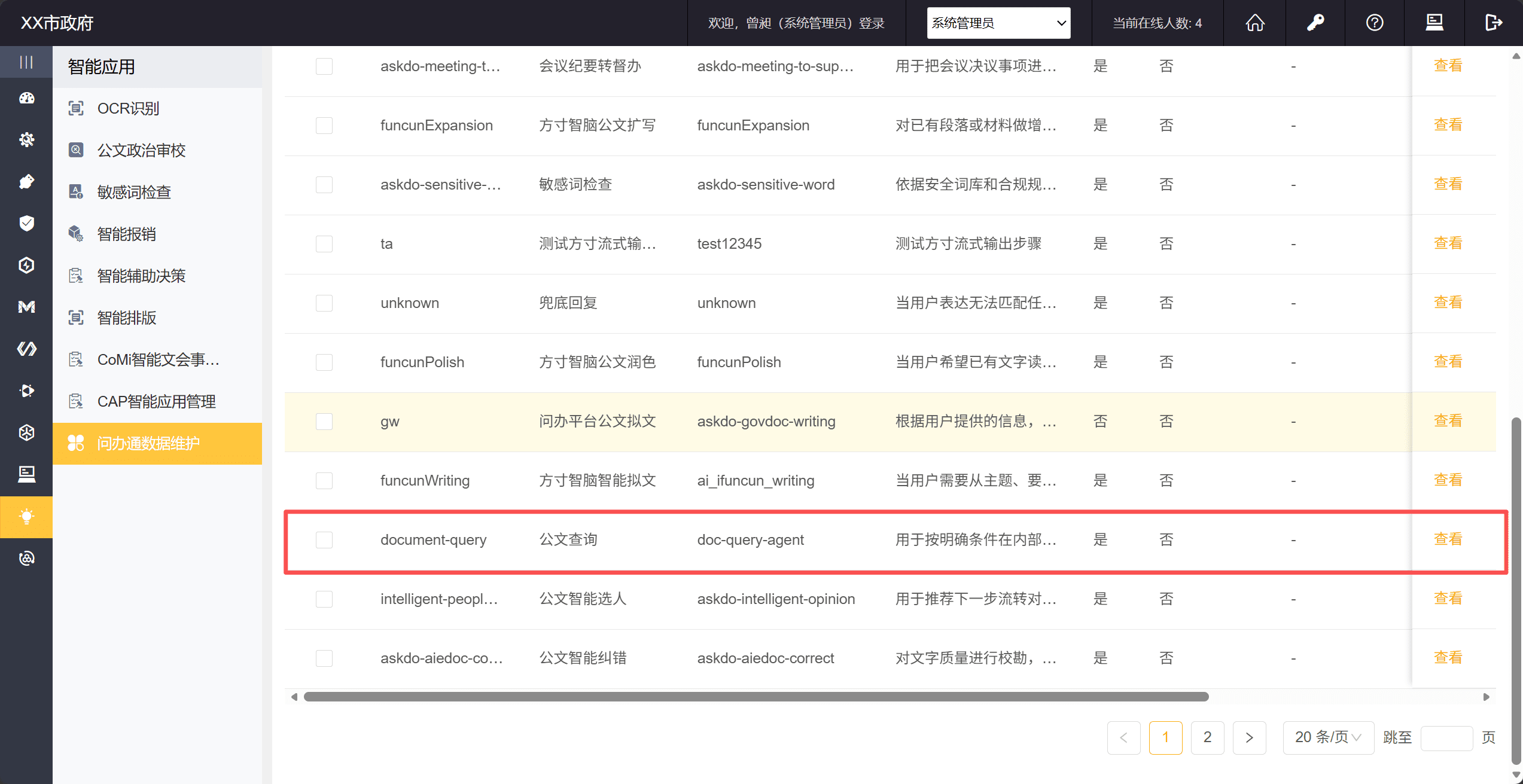This screenshot has height=784, width=1523.
Task: Click the horizontal scrollbar right arrow
Action: point(1487,697)
